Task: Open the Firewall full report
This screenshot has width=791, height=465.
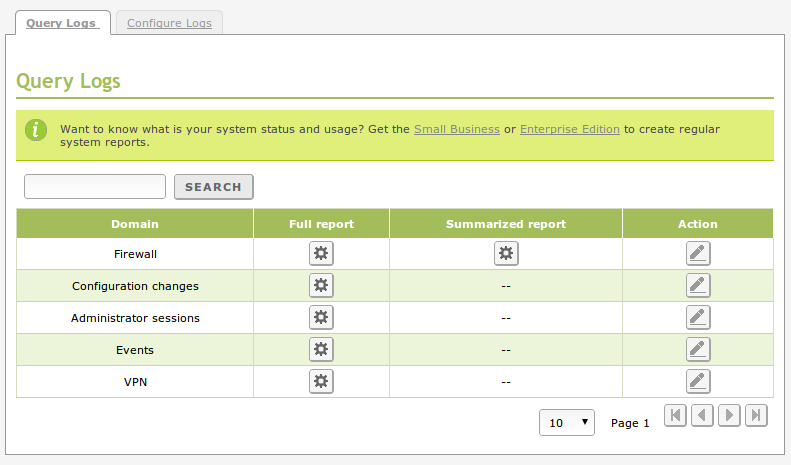Action: click(x=321, y=254)
